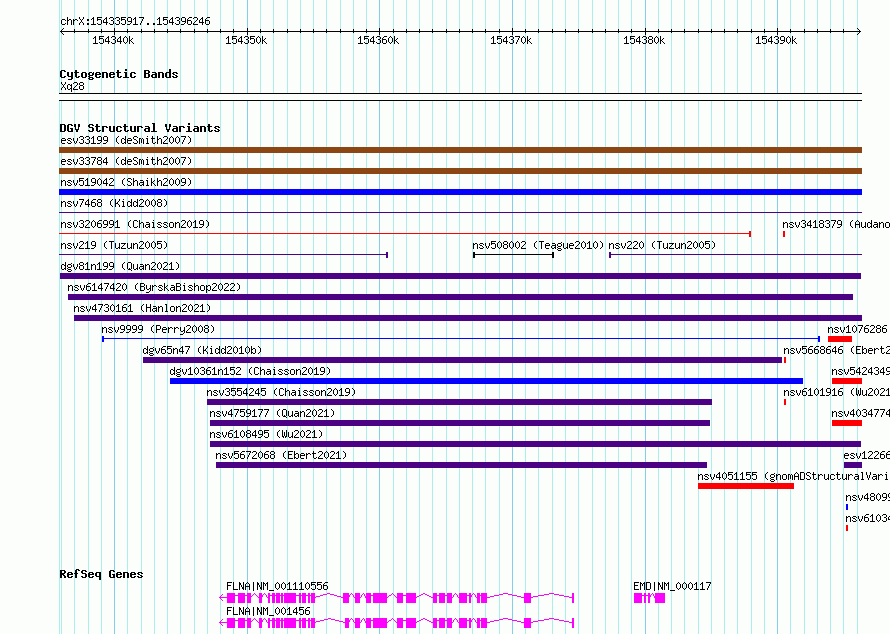The image size is (890, 634).
Task: Select the RefSeq Genes track title
Action: coord(101,574)
